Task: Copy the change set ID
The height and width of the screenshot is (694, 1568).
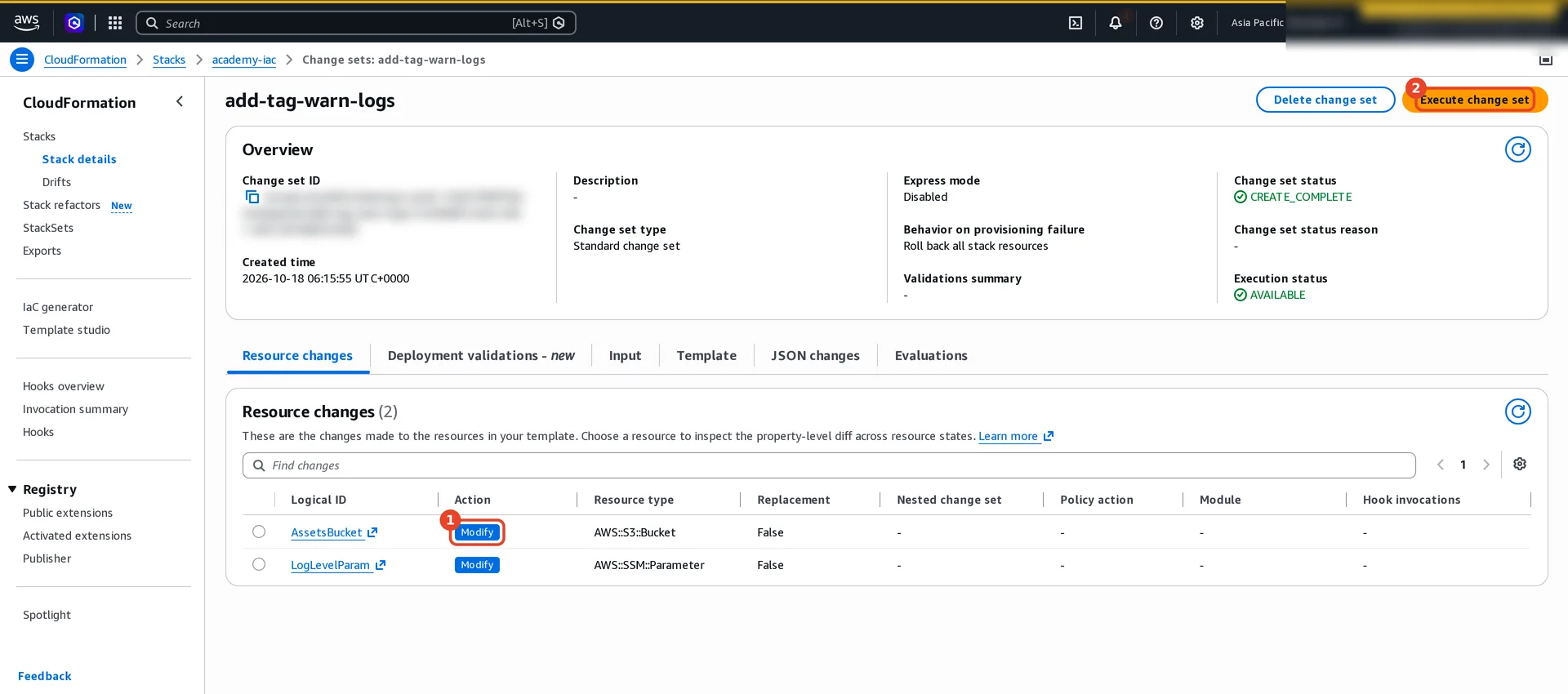Action: click(252, 197)
